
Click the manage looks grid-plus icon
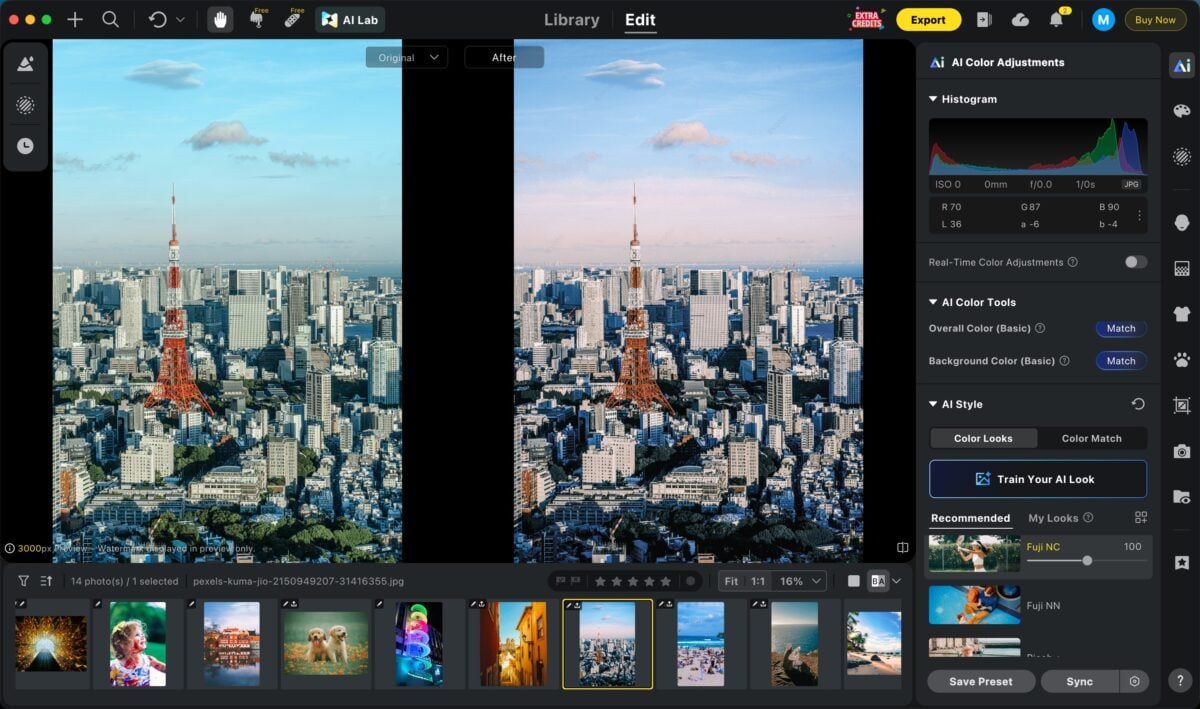(x=1141, y=518)
